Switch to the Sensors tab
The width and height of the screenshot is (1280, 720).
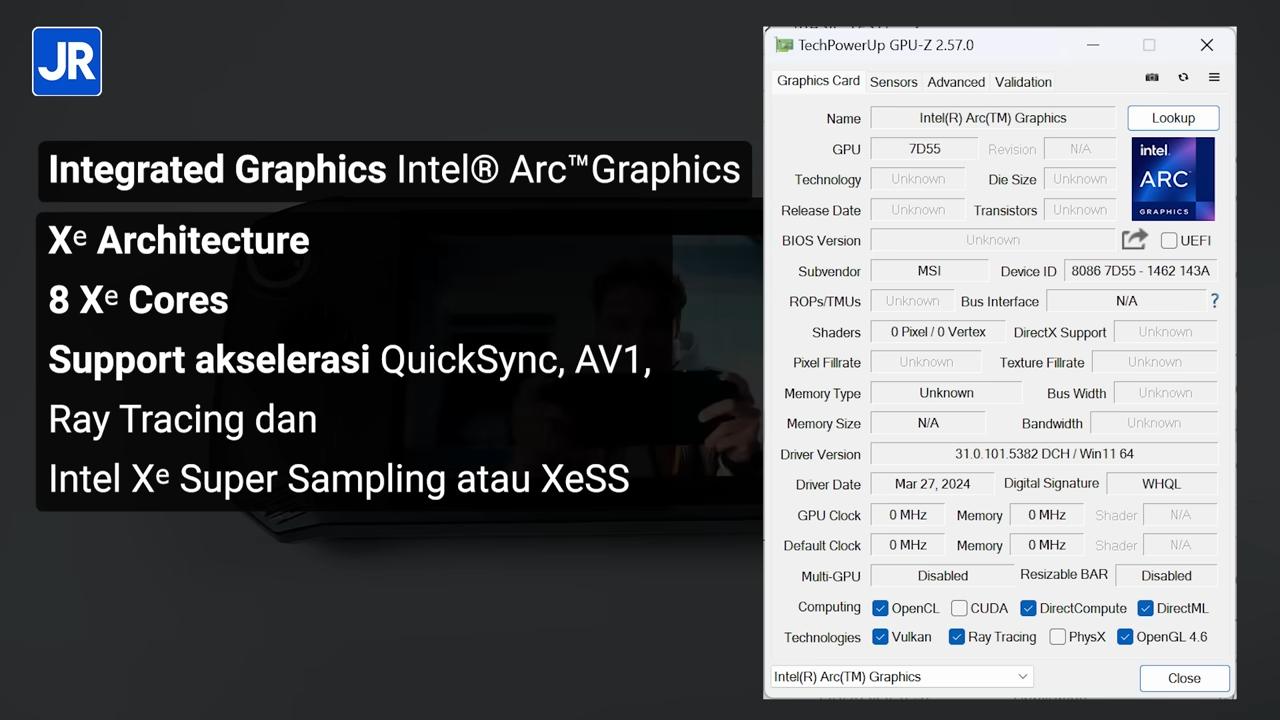point(893,82)
